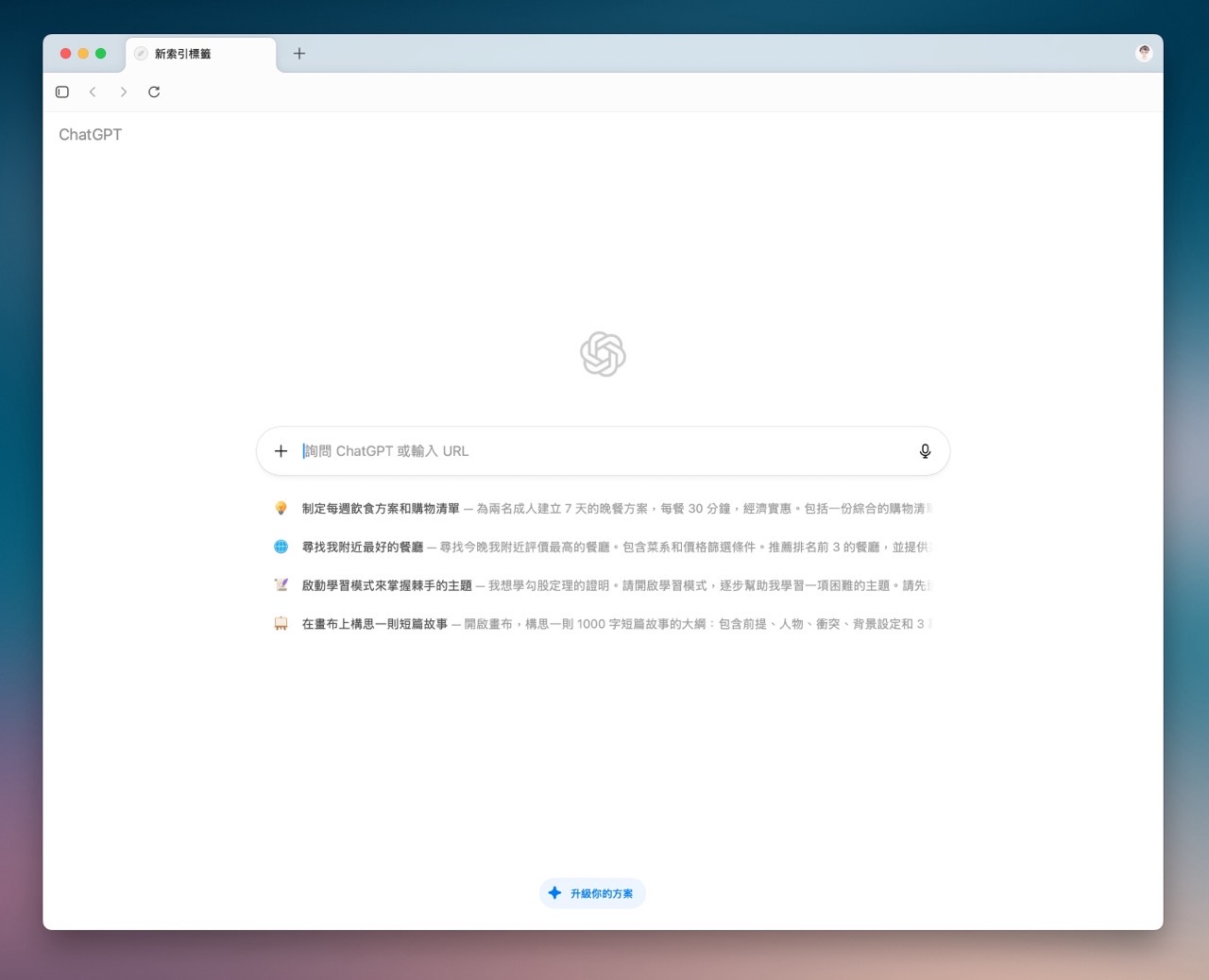Select the 尋找我附近最好的餐廳 suggestion
Screen dimensions: 1209x980
coord(363,548)
